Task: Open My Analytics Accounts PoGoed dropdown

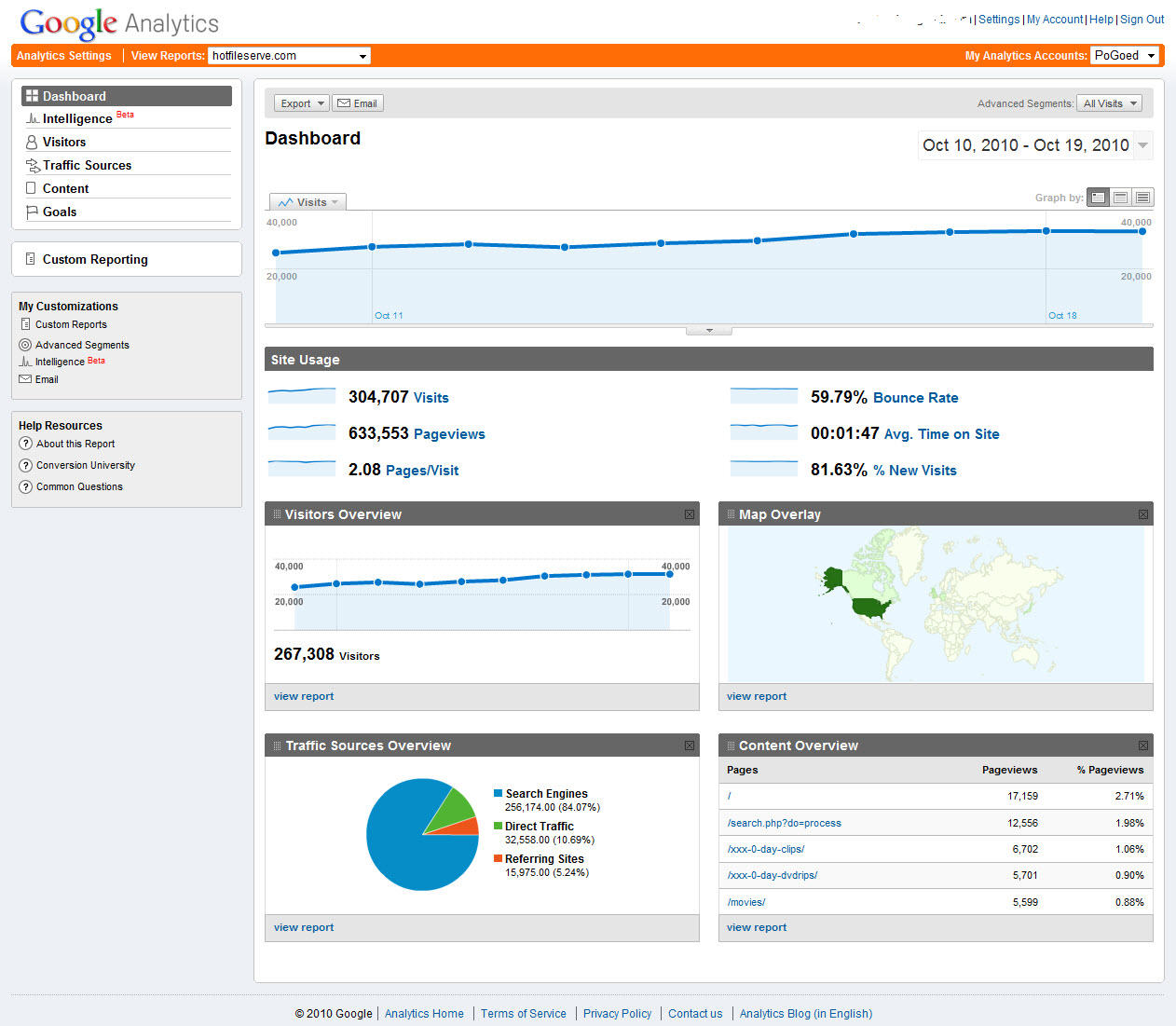Action: tap(1125, 56)
